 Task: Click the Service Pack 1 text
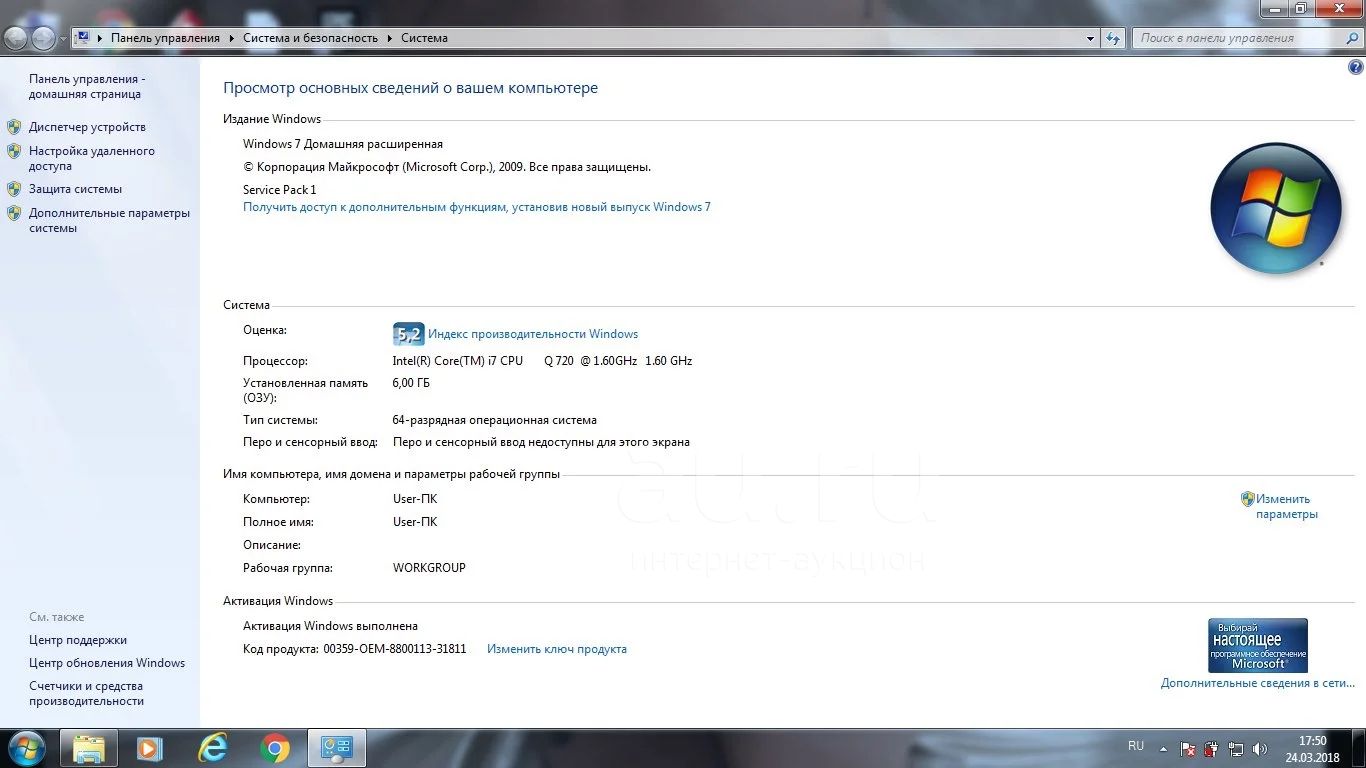280,190
